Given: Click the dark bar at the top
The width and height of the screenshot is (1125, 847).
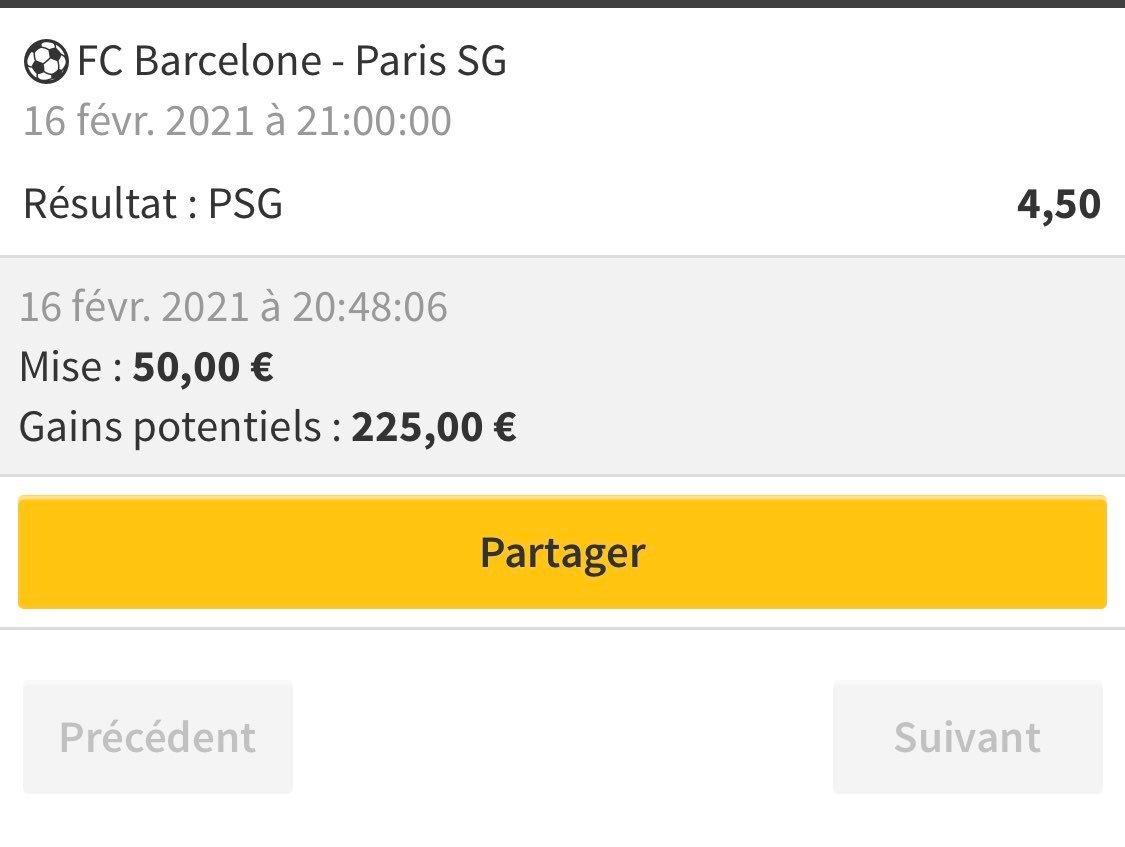Looking at the screenshot, I should click(x=562, y=4).
